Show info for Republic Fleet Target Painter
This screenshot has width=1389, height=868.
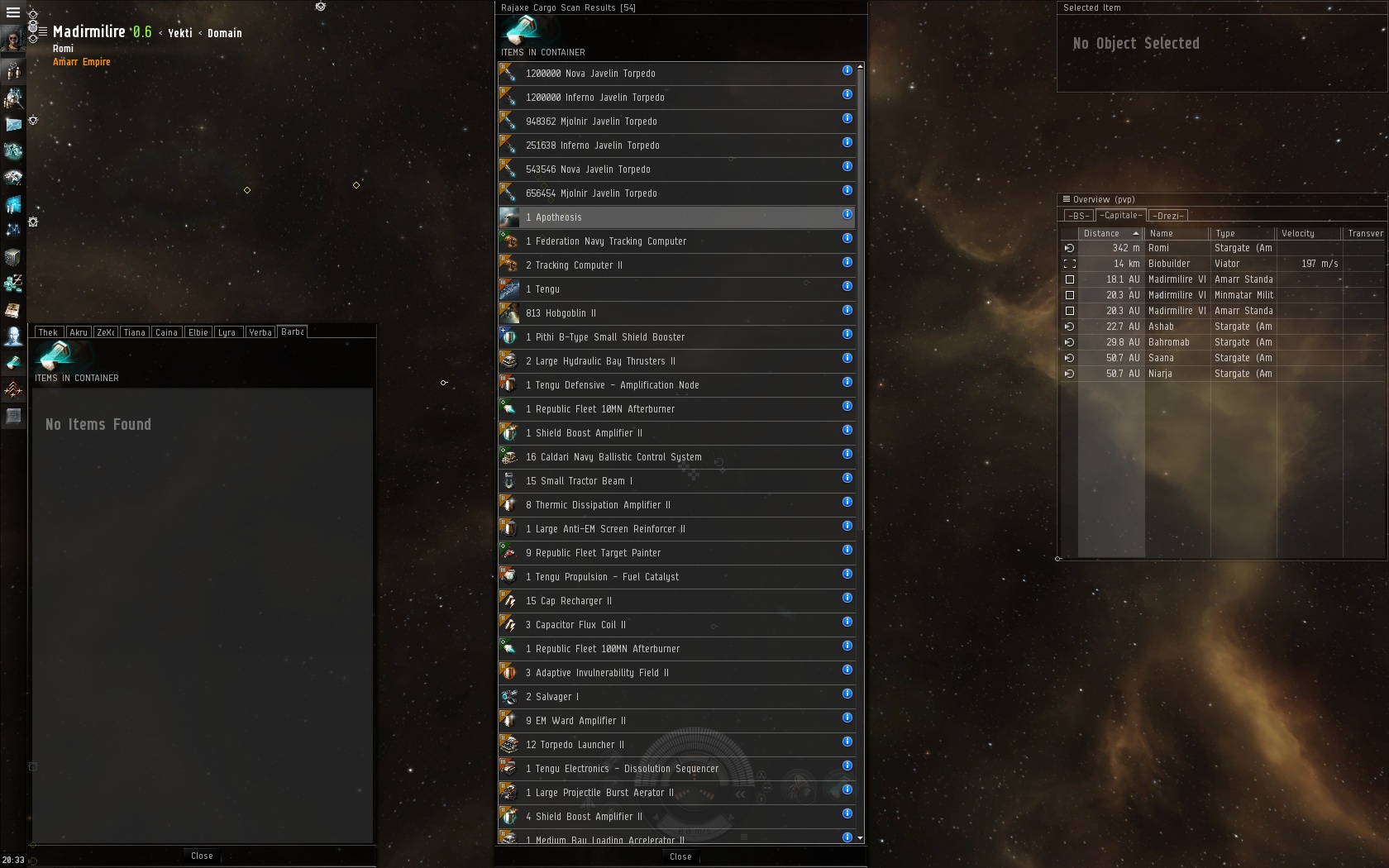[x=847, y=550]
